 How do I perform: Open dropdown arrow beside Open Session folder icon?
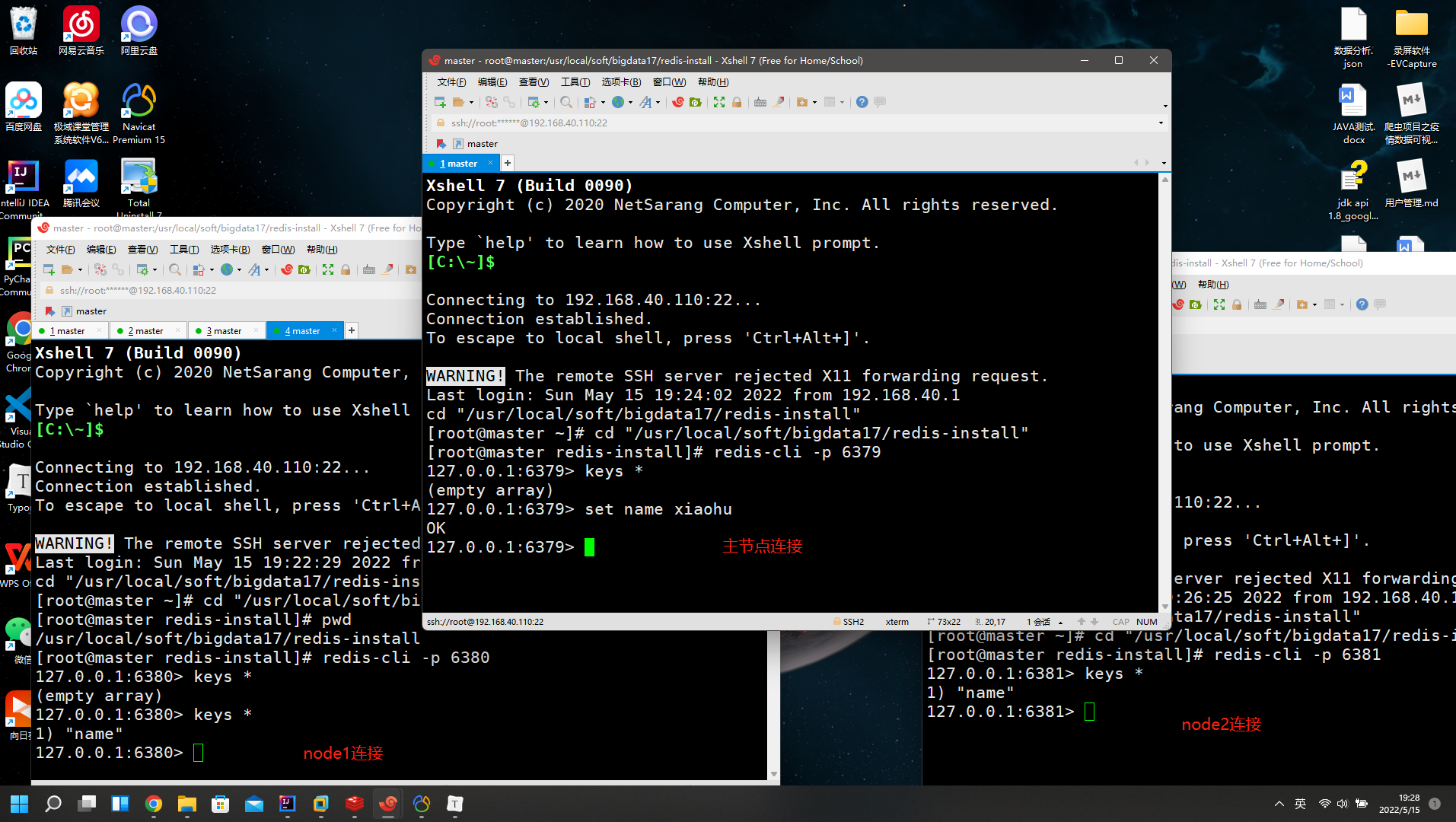tap(471, 103)
